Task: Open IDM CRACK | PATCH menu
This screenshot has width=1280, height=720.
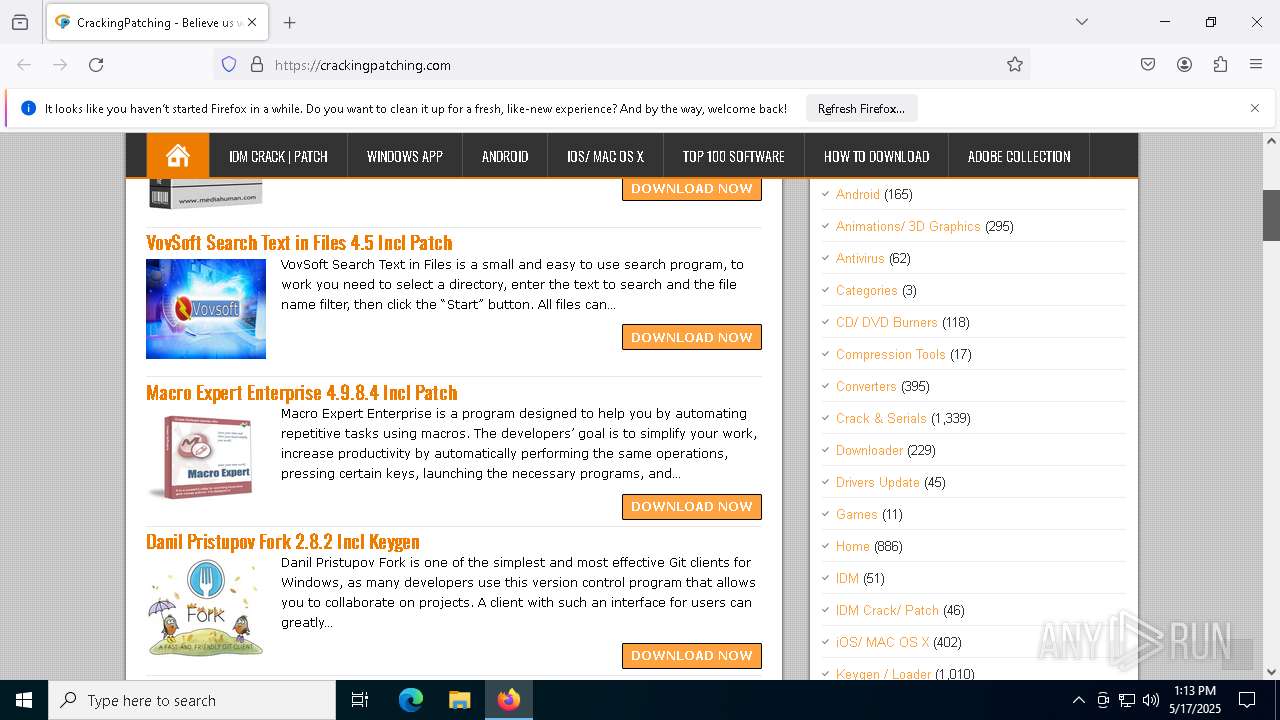Action: pos(278,156)
